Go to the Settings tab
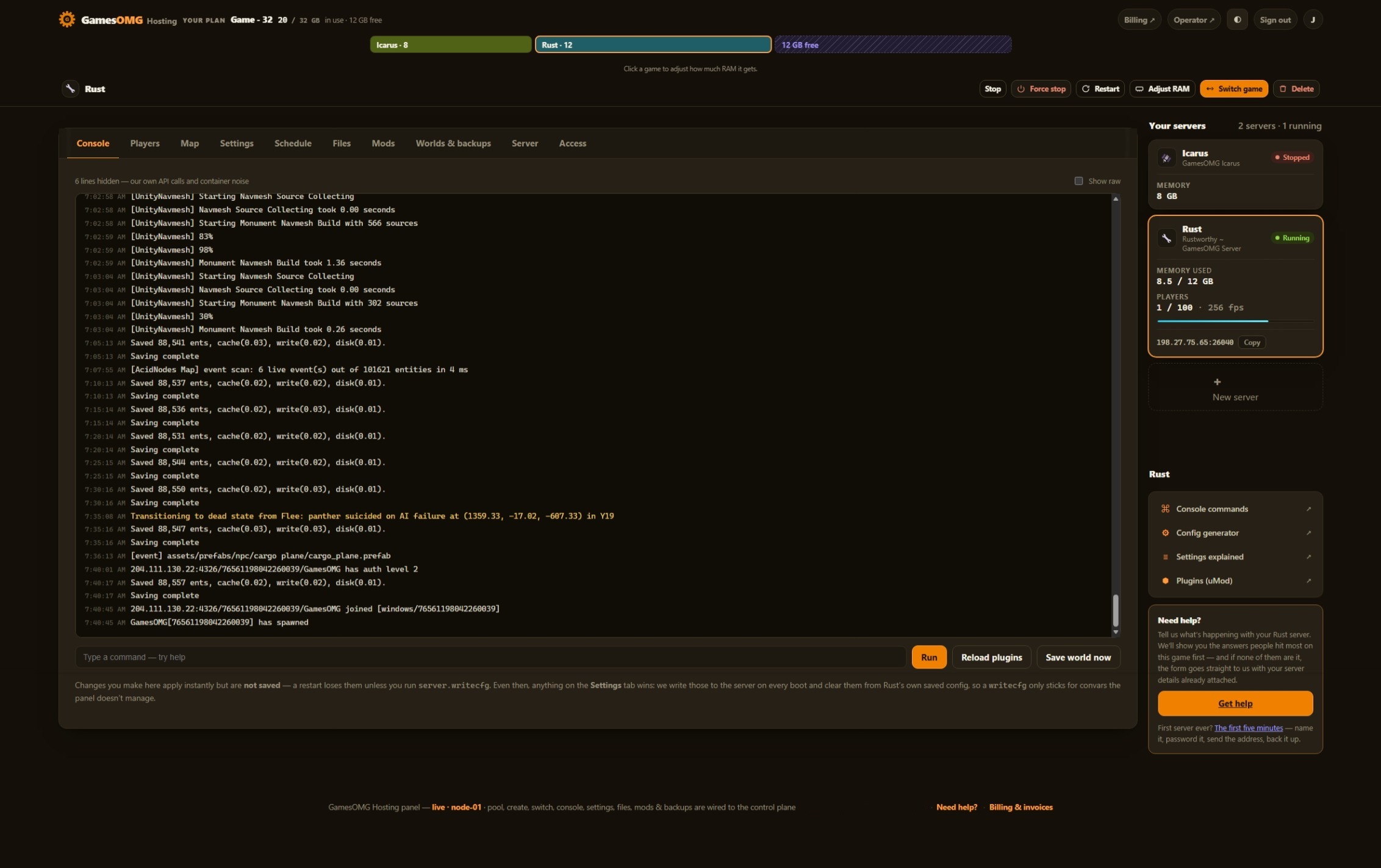 237,143
